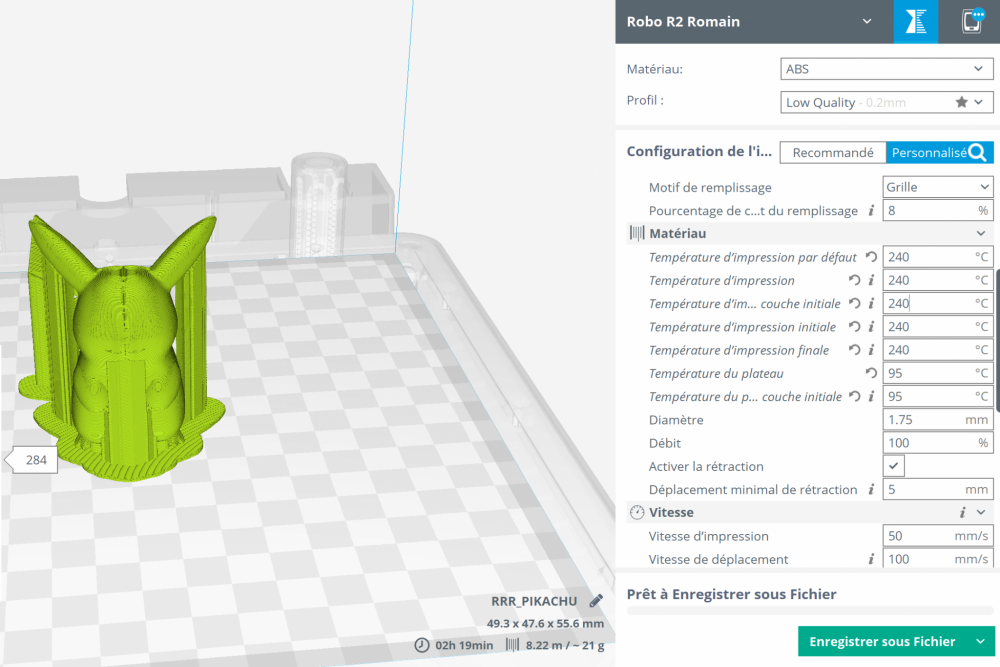The width and height of the screenshot is (1000, 667).
Task: Click the Vitesse de déplacement field
Action: pos(938,559)
